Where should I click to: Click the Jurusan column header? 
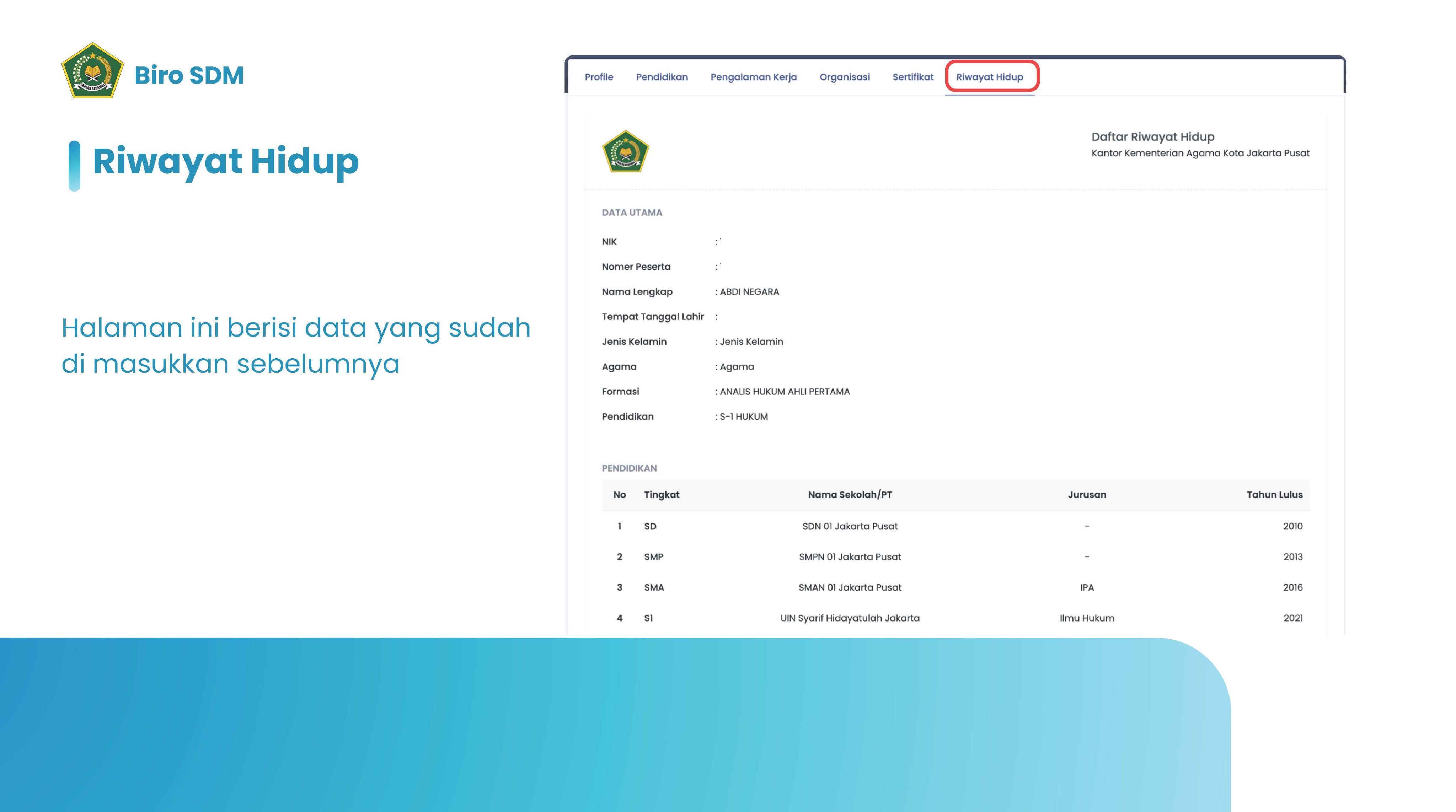(x=1087, y=495)
